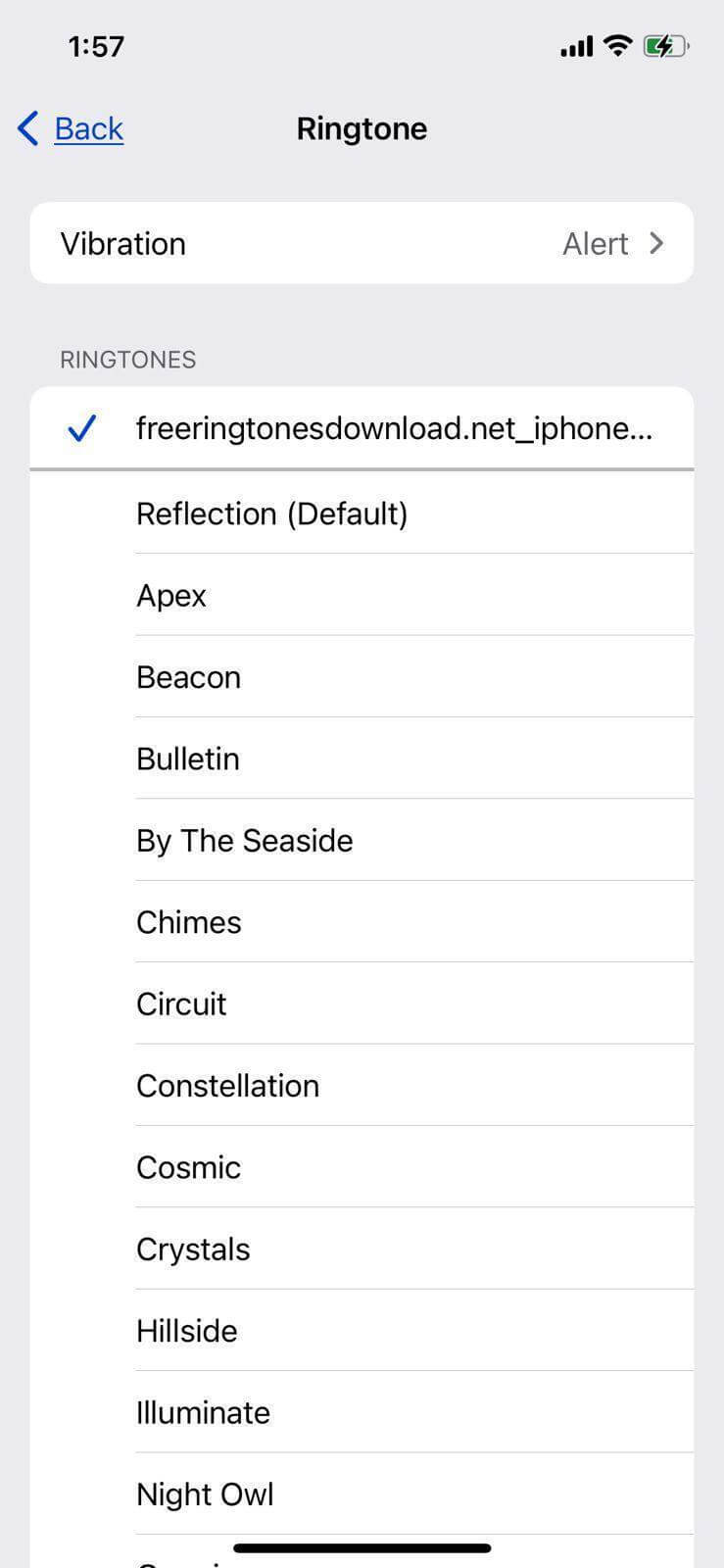724x1568 pixels.
Task: Tap the RINGTONES section header
Action: [126, 360]
